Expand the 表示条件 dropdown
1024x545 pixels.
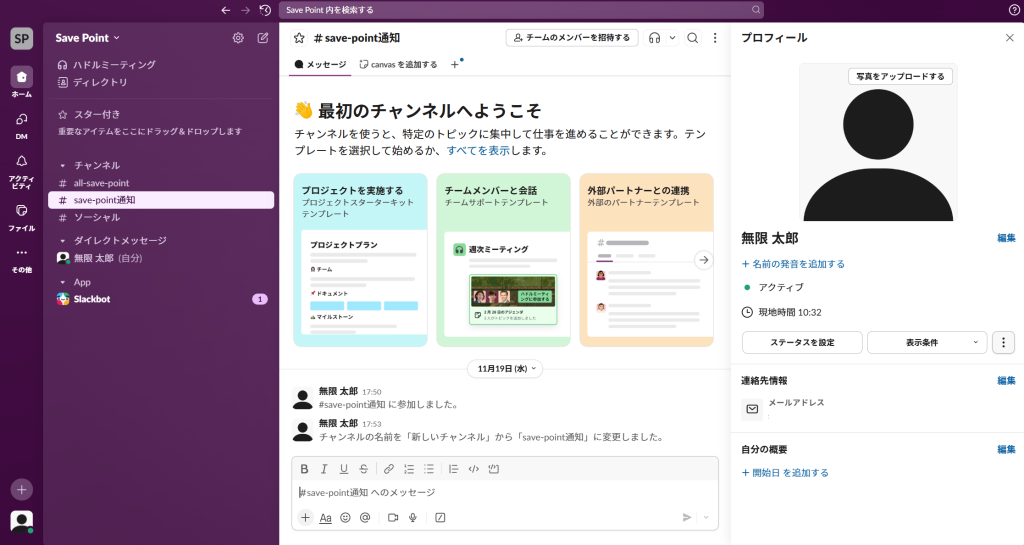(926, 342)
